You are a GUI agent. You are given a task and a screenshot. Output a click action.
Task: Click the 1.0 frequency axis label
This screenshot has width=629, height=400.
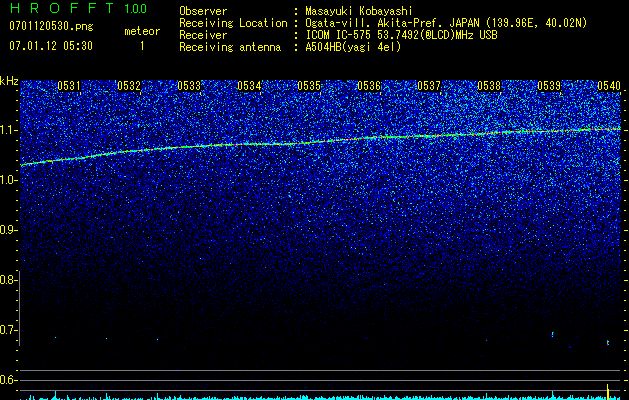click(8, 181)
